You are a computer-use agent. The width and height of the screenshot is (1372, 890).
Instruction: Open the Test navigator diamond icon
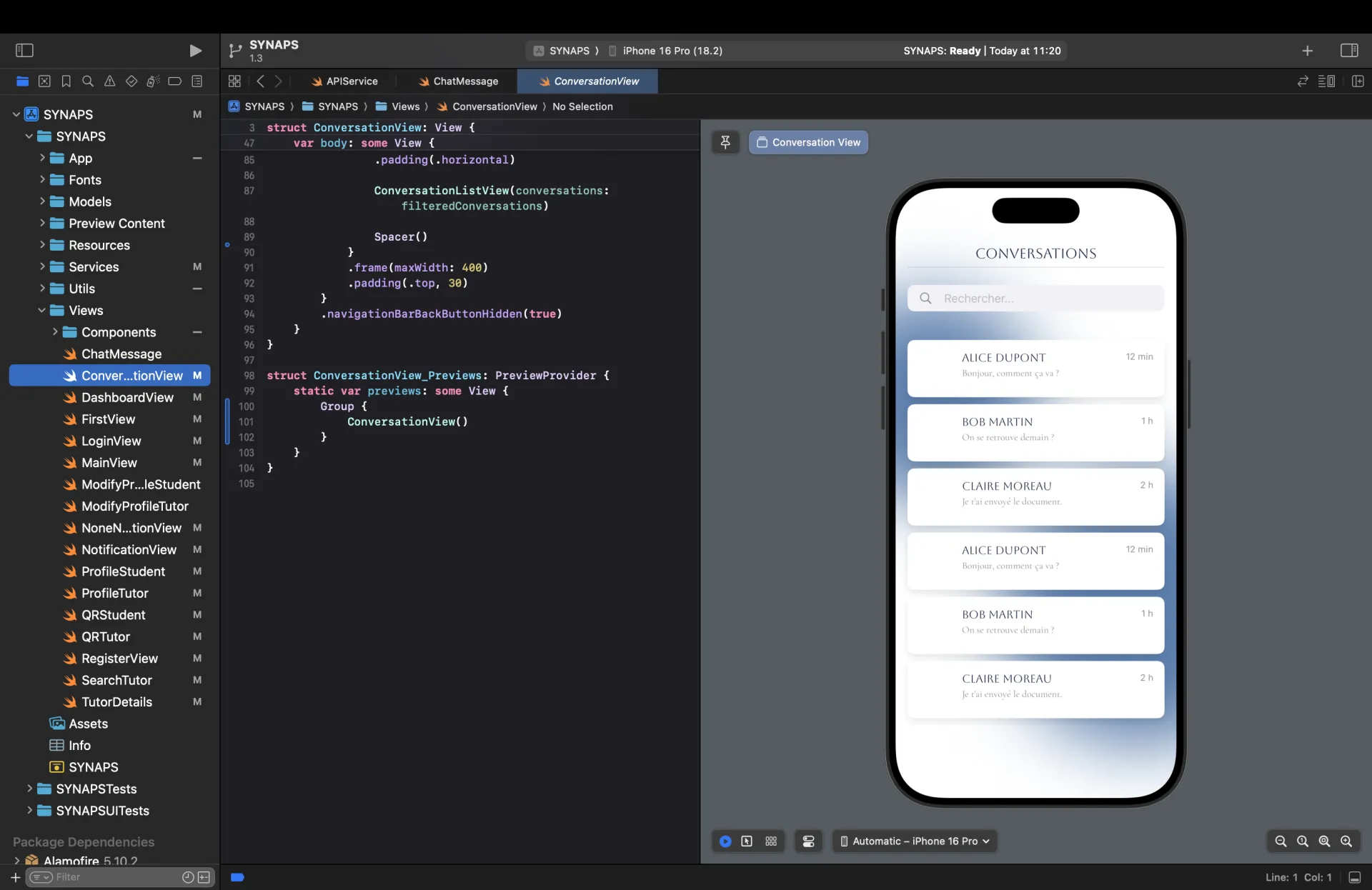pyautogui.click(x=131, y=81)
